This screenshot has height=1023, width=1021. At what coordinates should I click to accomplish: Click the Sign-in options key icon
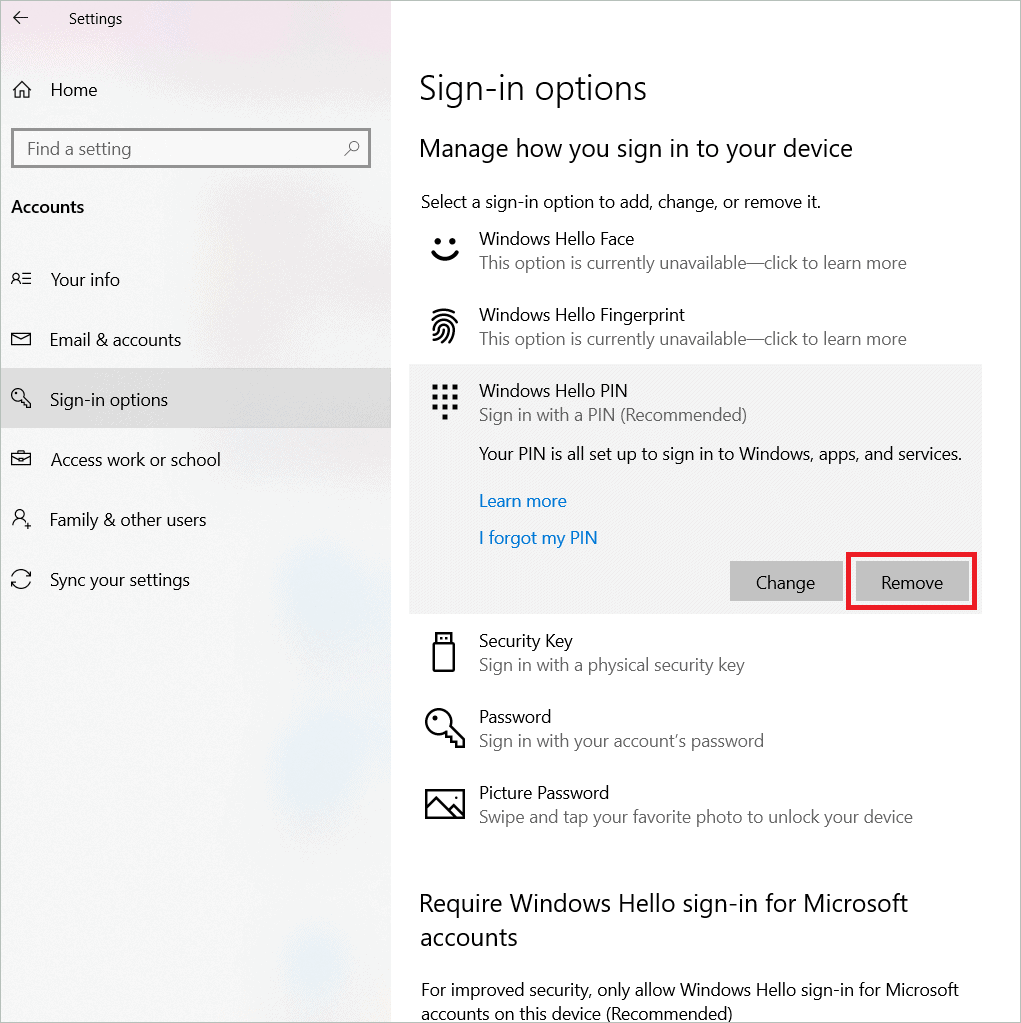pos(21,398)
